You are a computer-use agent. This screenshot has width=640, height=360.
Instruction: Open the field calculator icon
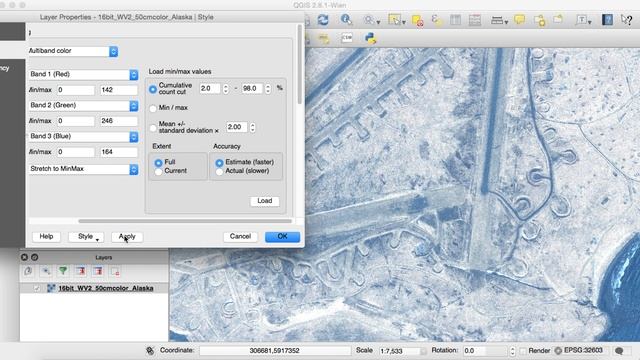[475, 20]
